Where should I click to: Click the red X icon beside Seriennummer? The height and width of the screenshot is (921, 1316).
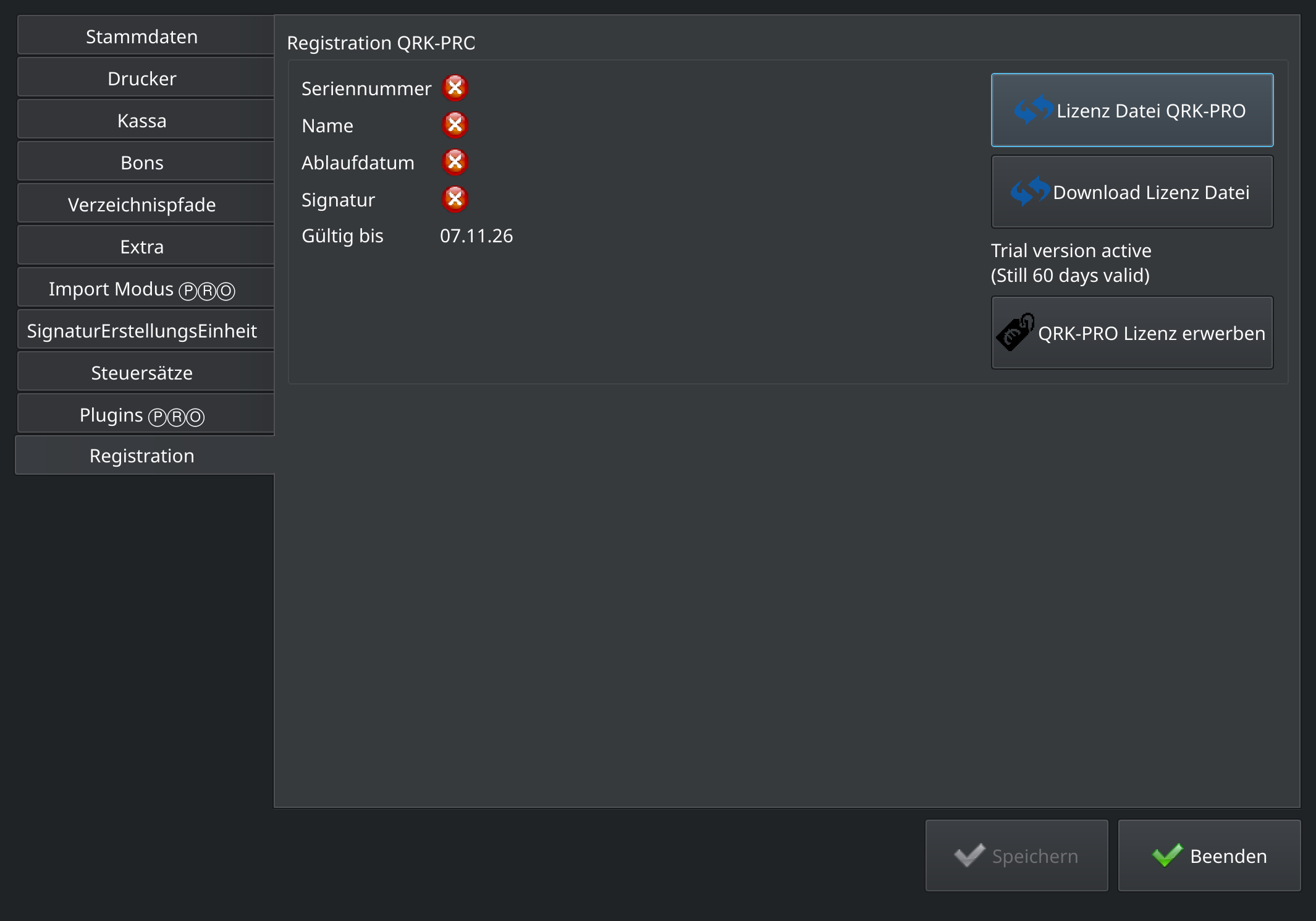tap(455, 88)
